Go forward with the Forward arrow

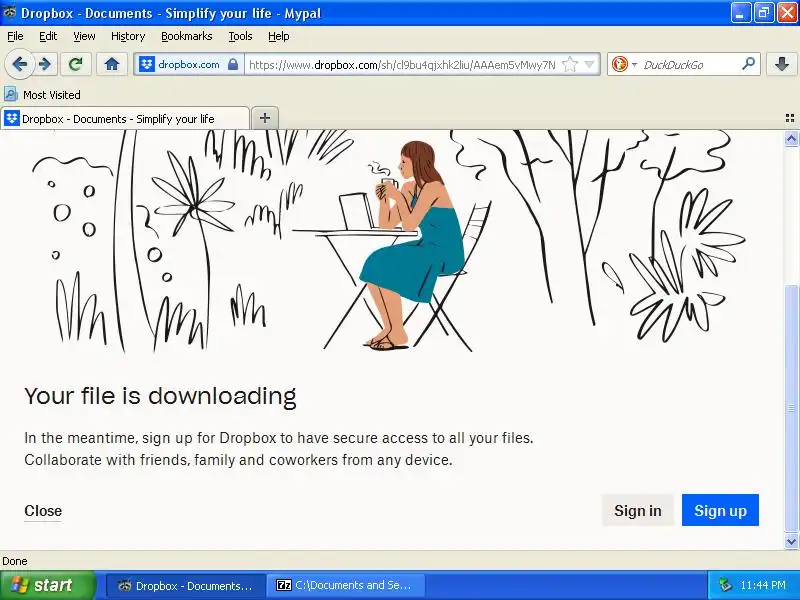point(45,64)
